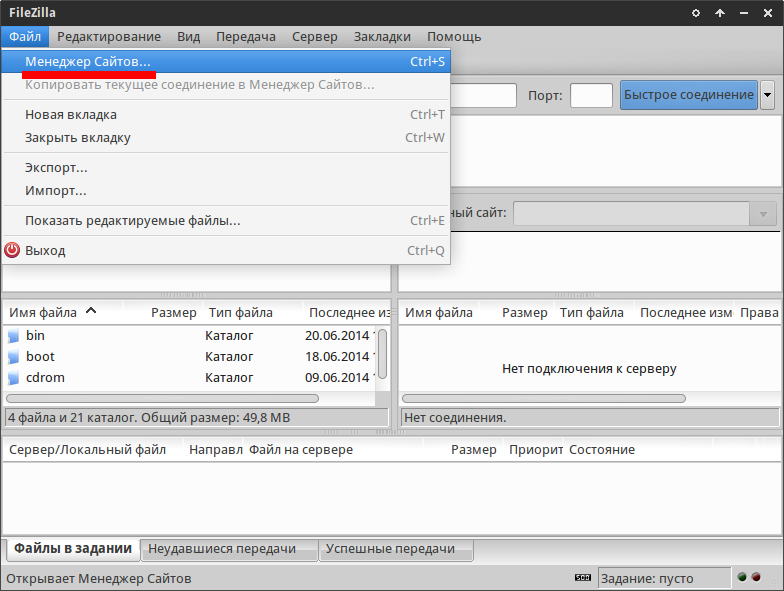This screenshot has height=591, width=784.
Task: Click the folder icon next to bin
Action: coord(14,336)
